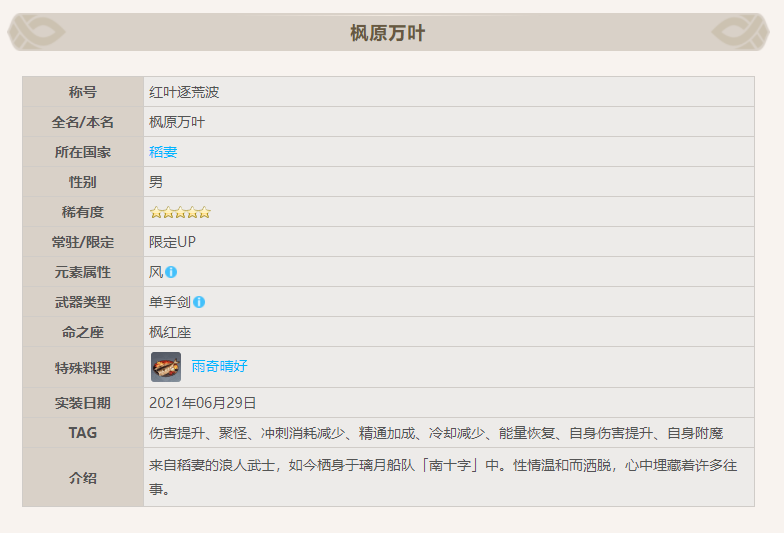Click the right ornament in title banner
The image size is (784, 533).
point(740,33)
